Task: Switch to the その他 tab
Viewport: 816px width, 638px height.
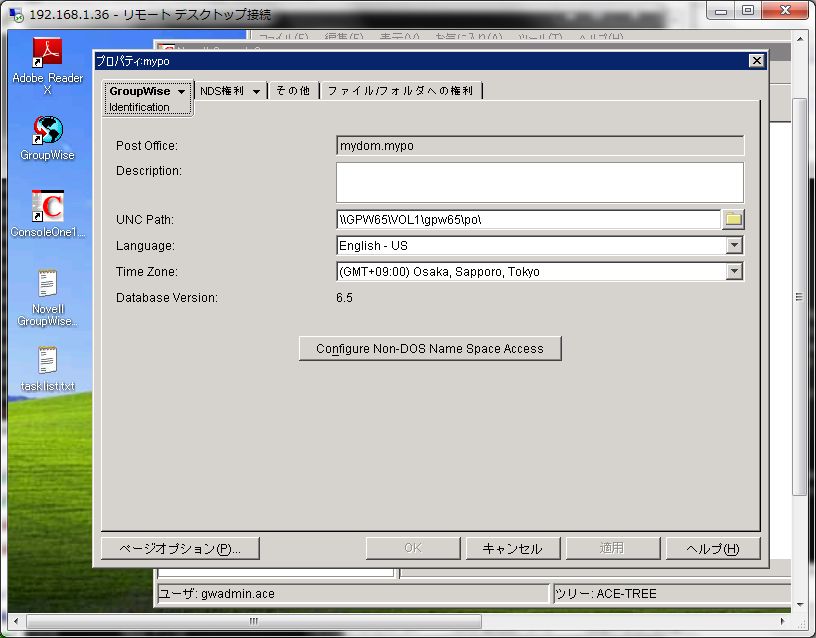Action: tap(293, 91)
